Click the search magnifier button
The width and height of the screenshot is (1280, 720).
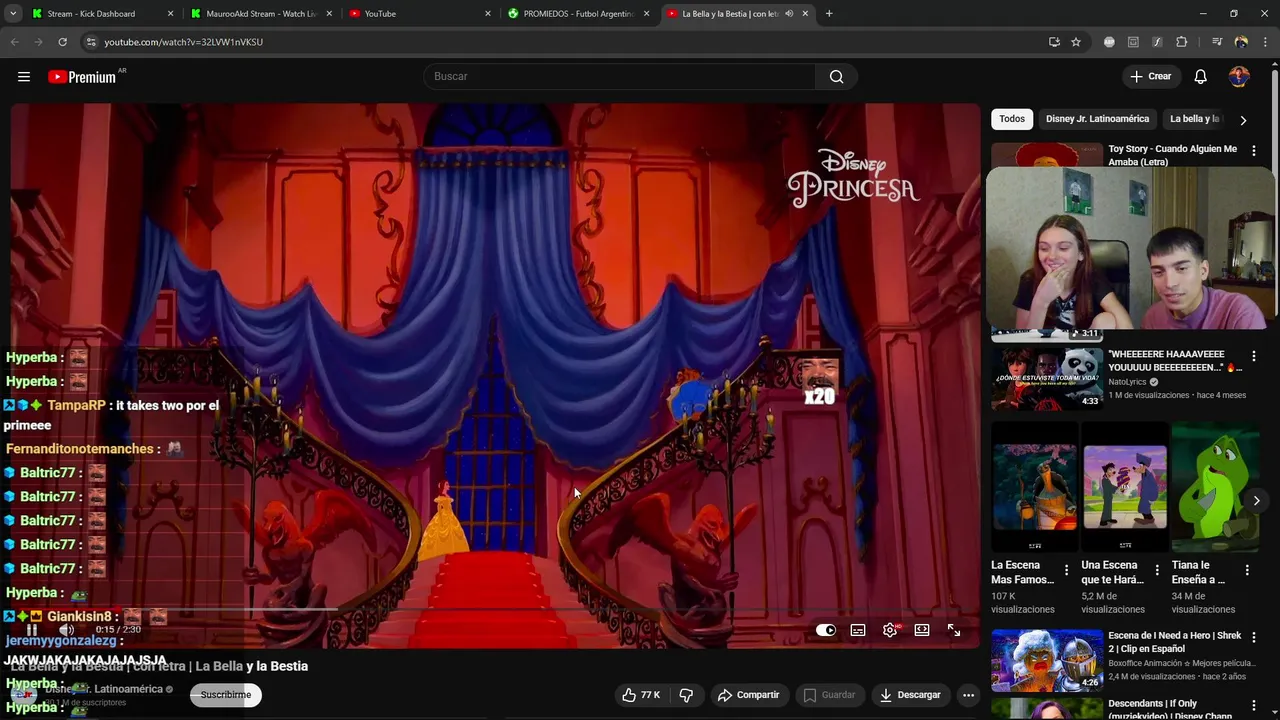point(836,77)
